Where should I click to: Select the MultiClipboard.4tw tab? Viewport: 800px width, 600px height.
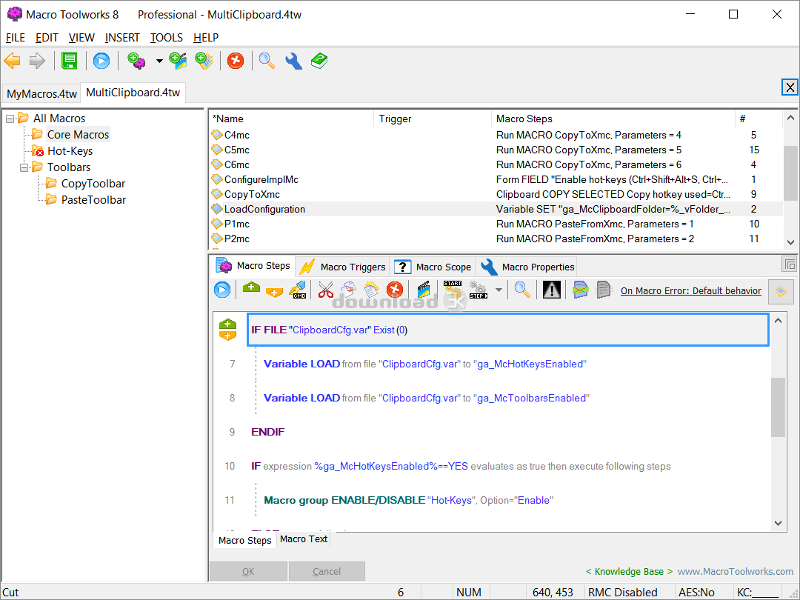(133, 92)
